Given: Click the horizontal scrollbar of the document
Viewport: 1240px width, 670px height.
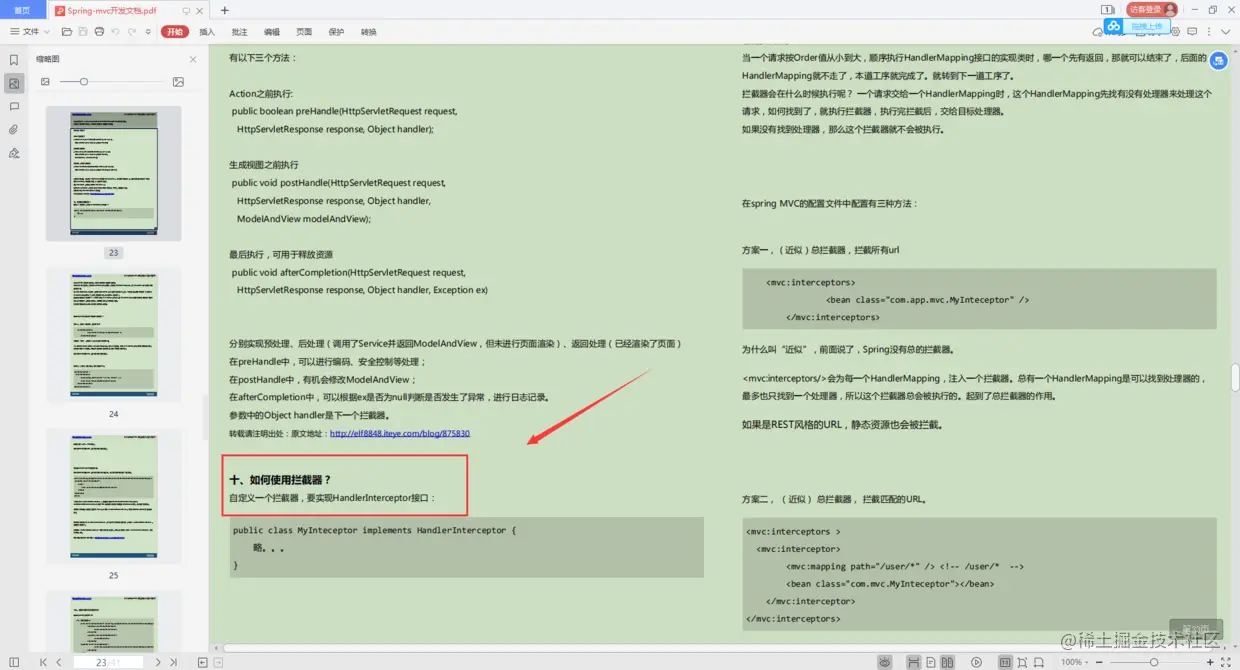Looking at the screenshot, I should pyautogui.click(x=720, y=648).
